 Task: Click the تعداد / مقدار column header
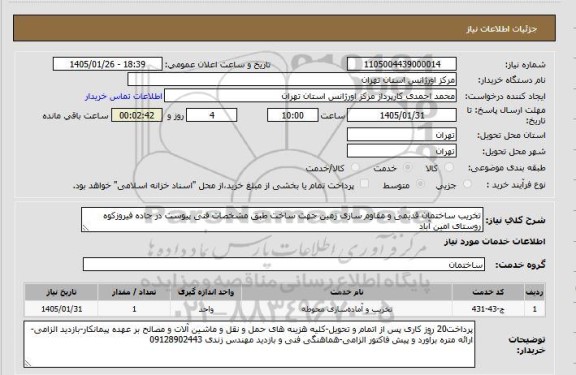134,292
